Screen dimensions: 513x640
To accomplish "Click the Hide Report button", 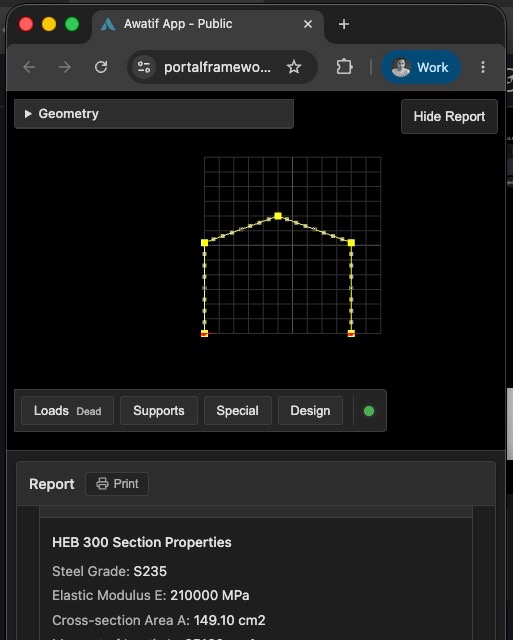I will [x=449, y=116].
